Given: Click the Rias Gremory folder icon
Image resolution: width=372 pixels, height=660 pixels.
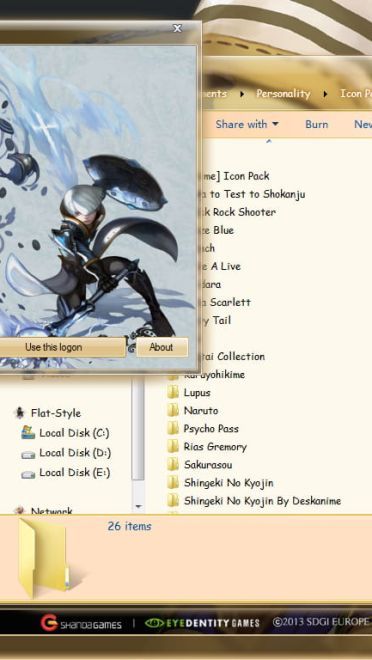Looking at the screenshot, I should (x=173, y=447).
